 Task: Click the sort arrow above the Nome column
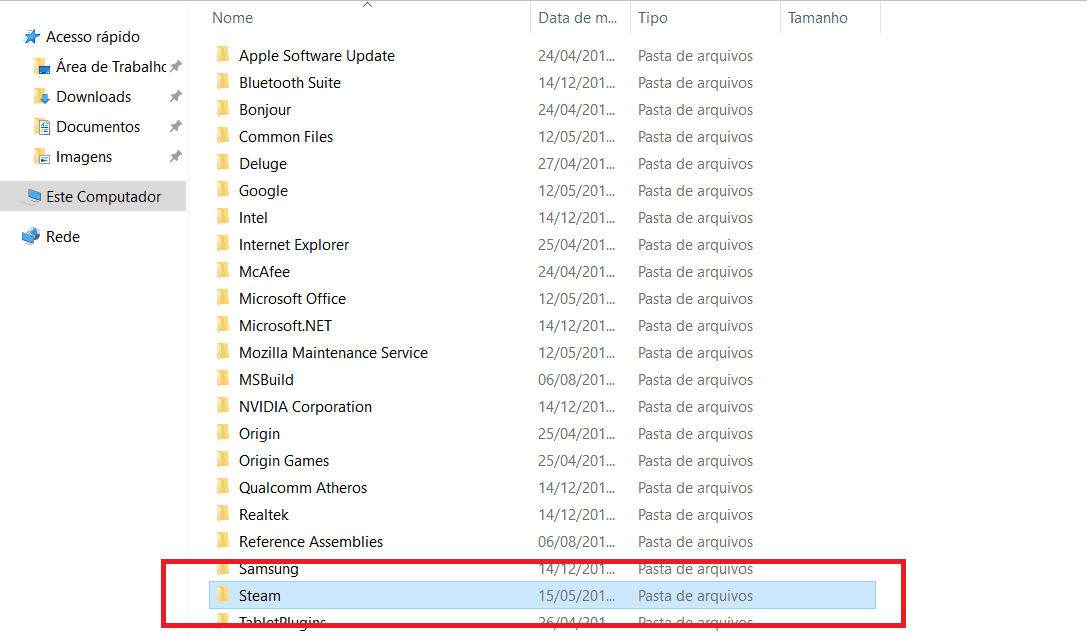coord(367,4)
